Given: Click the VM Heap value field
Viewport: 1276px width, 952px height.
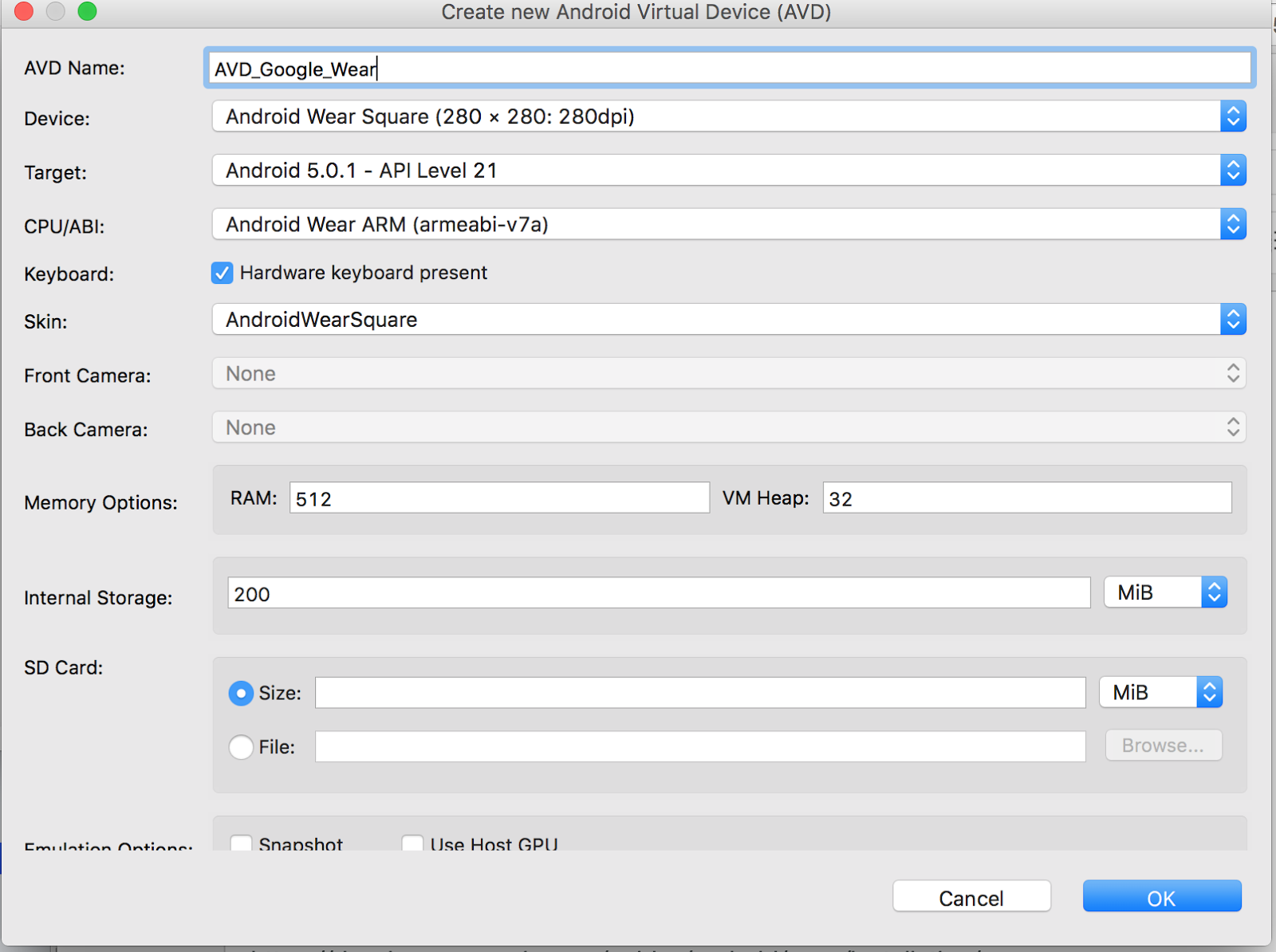Looking at the screenshot, I should pyautogui.click(x=1027, y=498).
